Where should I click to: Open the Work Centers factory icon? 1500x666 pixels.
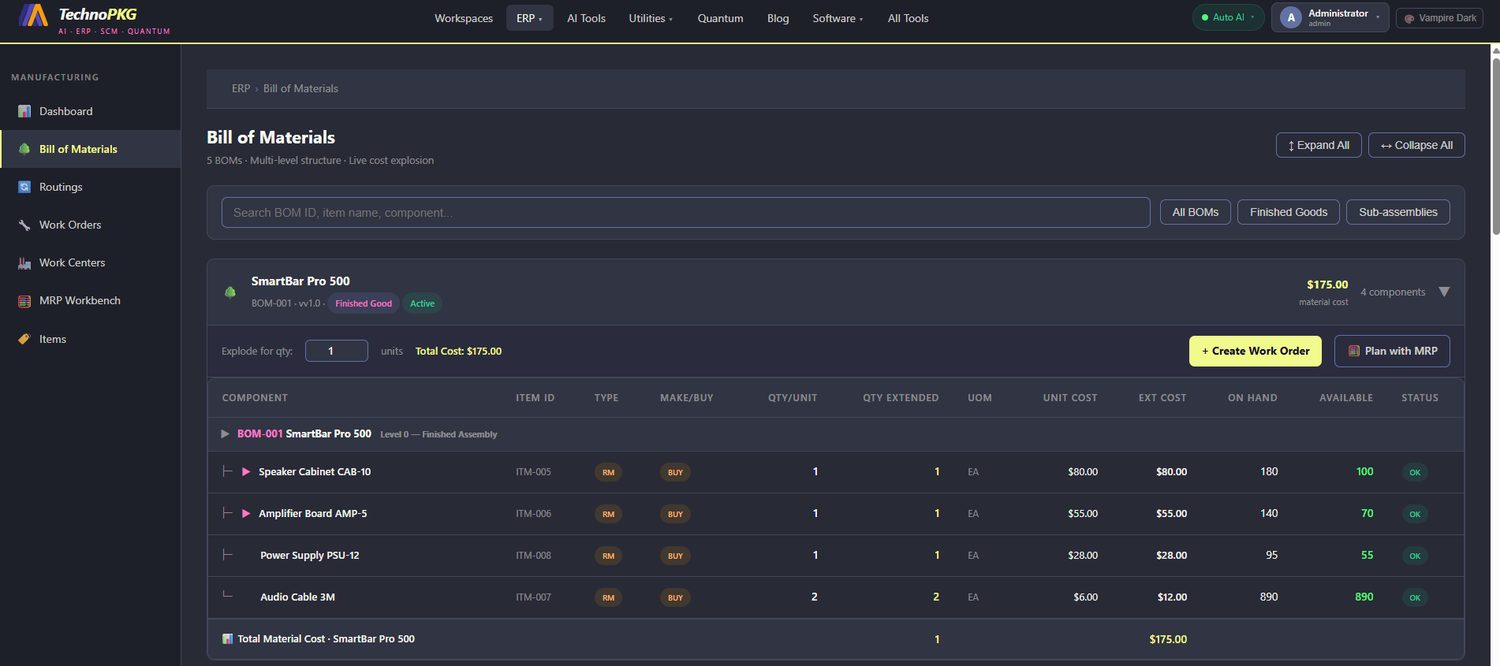coord(24,263)
